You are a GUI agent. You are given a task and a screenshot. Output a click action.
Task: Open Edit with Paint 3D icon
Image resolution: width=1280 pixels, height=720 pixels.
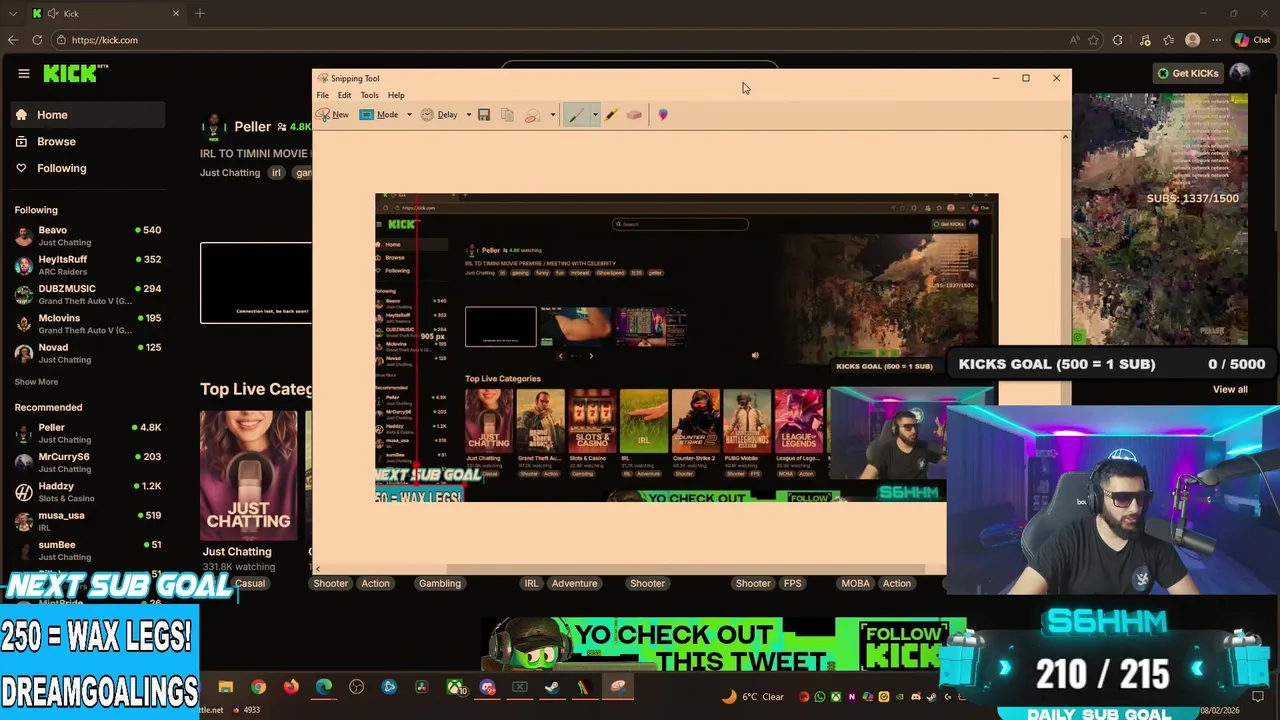pyautogui.click(x=663, y=115)
